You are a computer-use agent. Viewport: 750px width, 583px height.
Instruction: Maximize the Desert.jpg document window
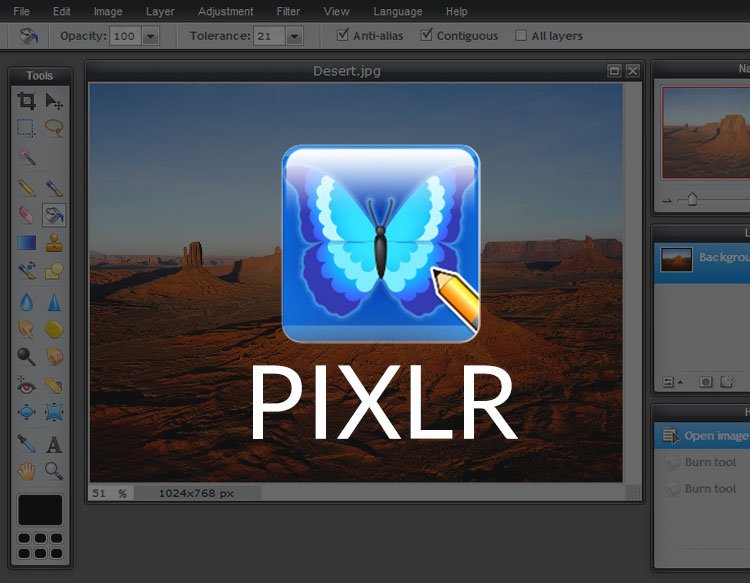(x=614, y=71)
